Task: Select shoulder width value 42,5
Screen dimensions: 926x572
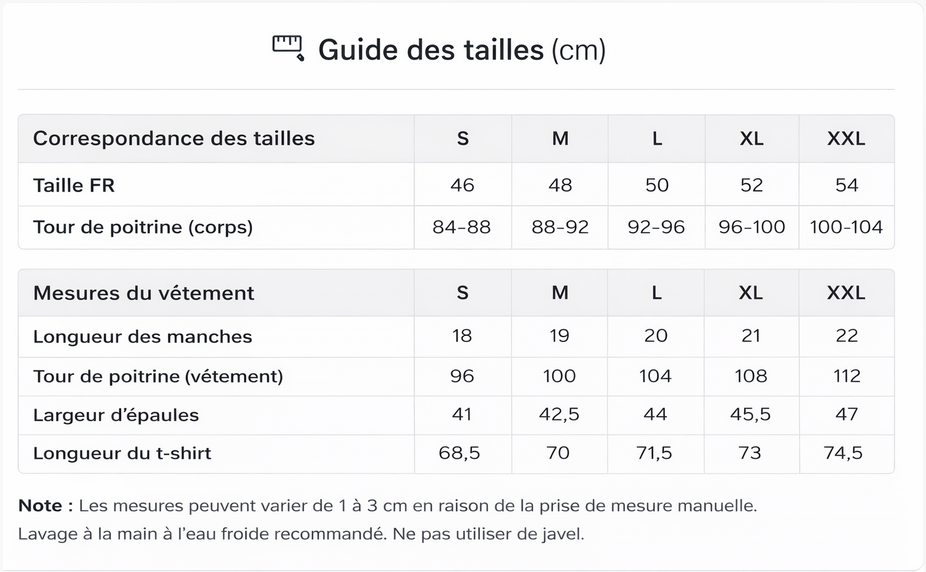Action: pos(560,415)
